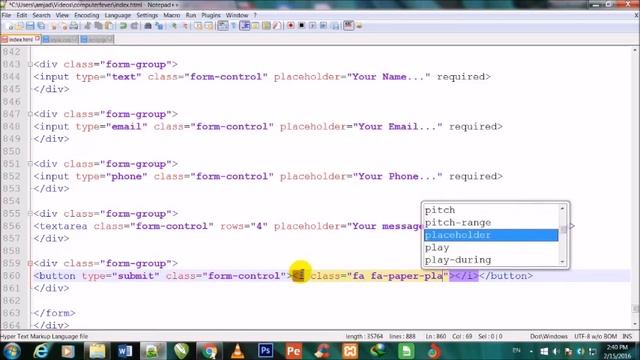Open the Edit menu
The width and height of the screenshot is (640, 360).
point(22,15)
